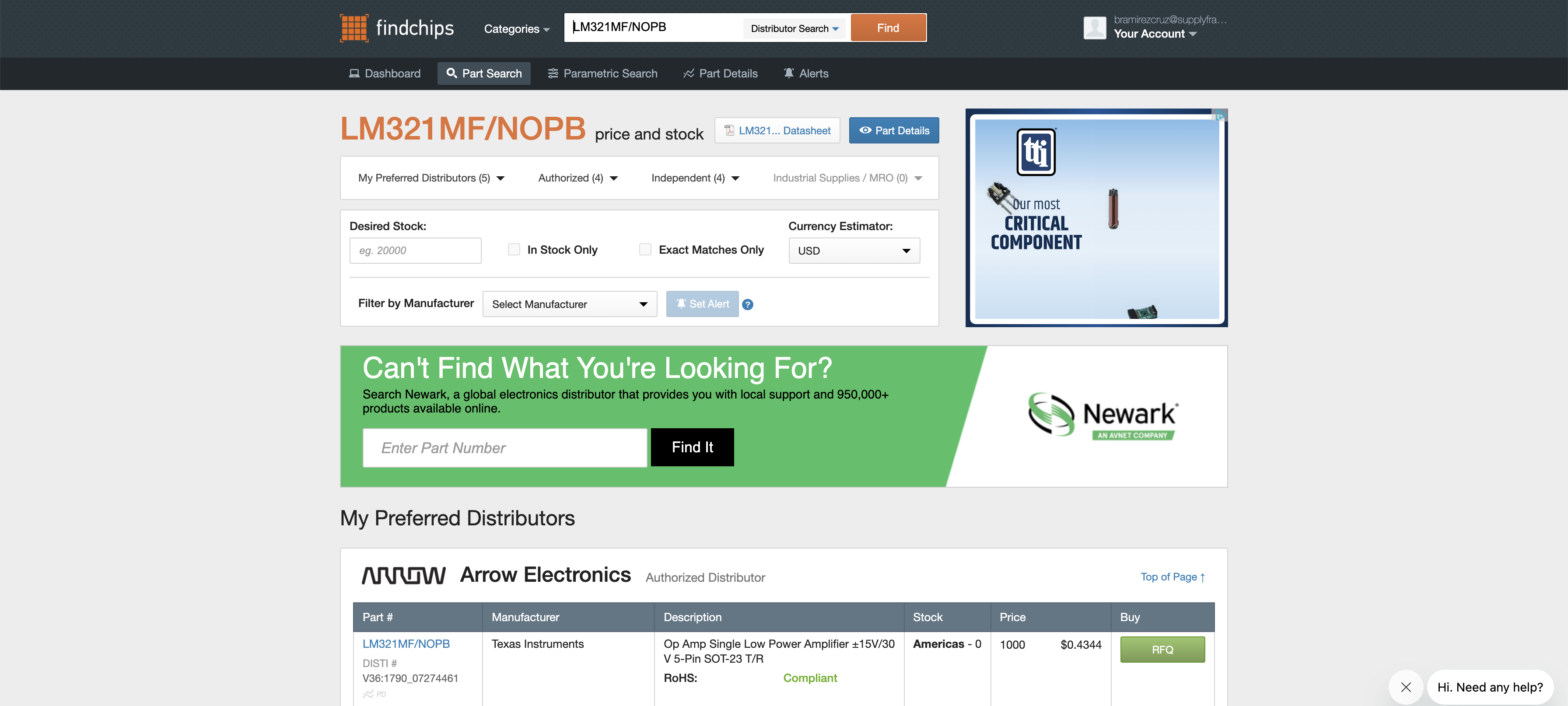Click the Enter Part Number field
This screenshot has height=706, width=1568.
pos(504,448)
